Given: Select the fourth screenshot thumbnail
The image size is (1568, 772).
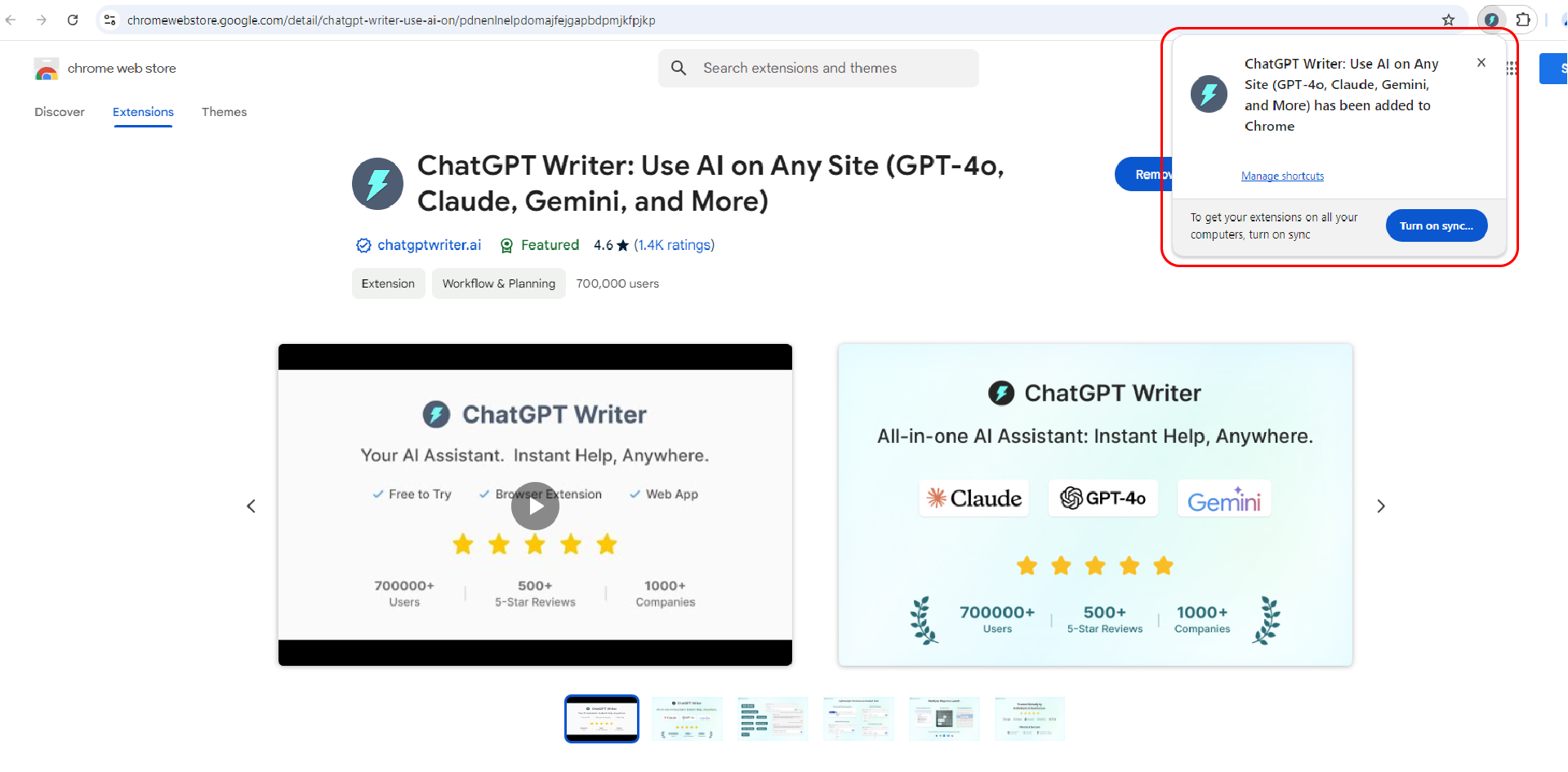Looking at the screenshot, I should pos(858,719).
